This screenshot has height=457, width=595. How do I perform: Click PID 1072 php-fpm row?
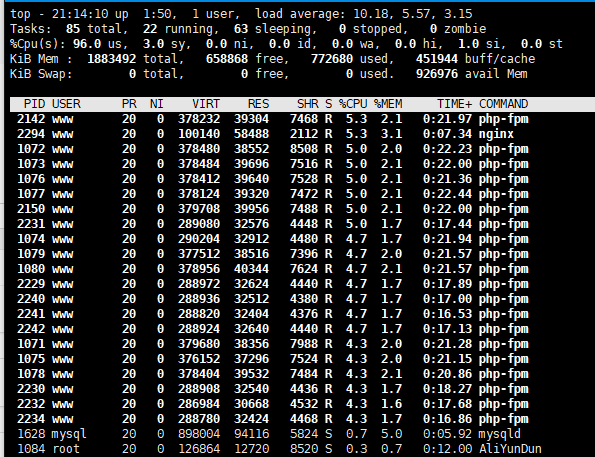click(x=31, y=149)
